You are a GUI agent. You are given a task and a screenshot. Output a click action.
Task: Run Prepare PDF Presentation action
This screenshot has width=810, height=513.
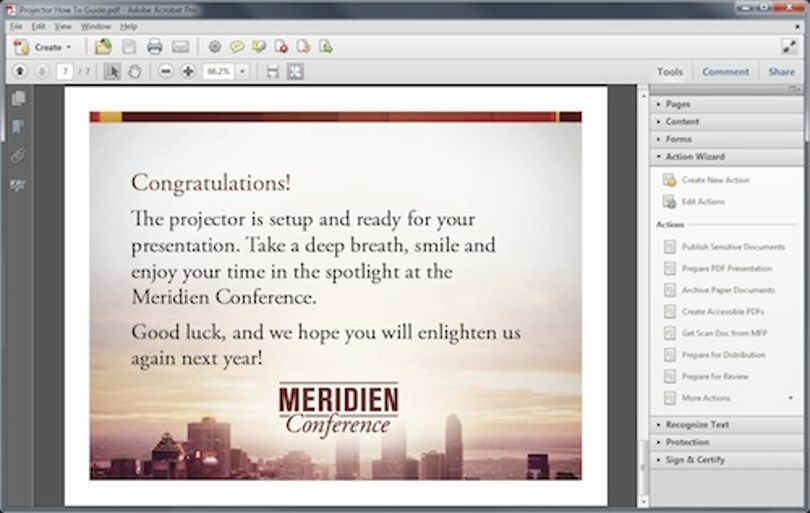coord(726,269)
